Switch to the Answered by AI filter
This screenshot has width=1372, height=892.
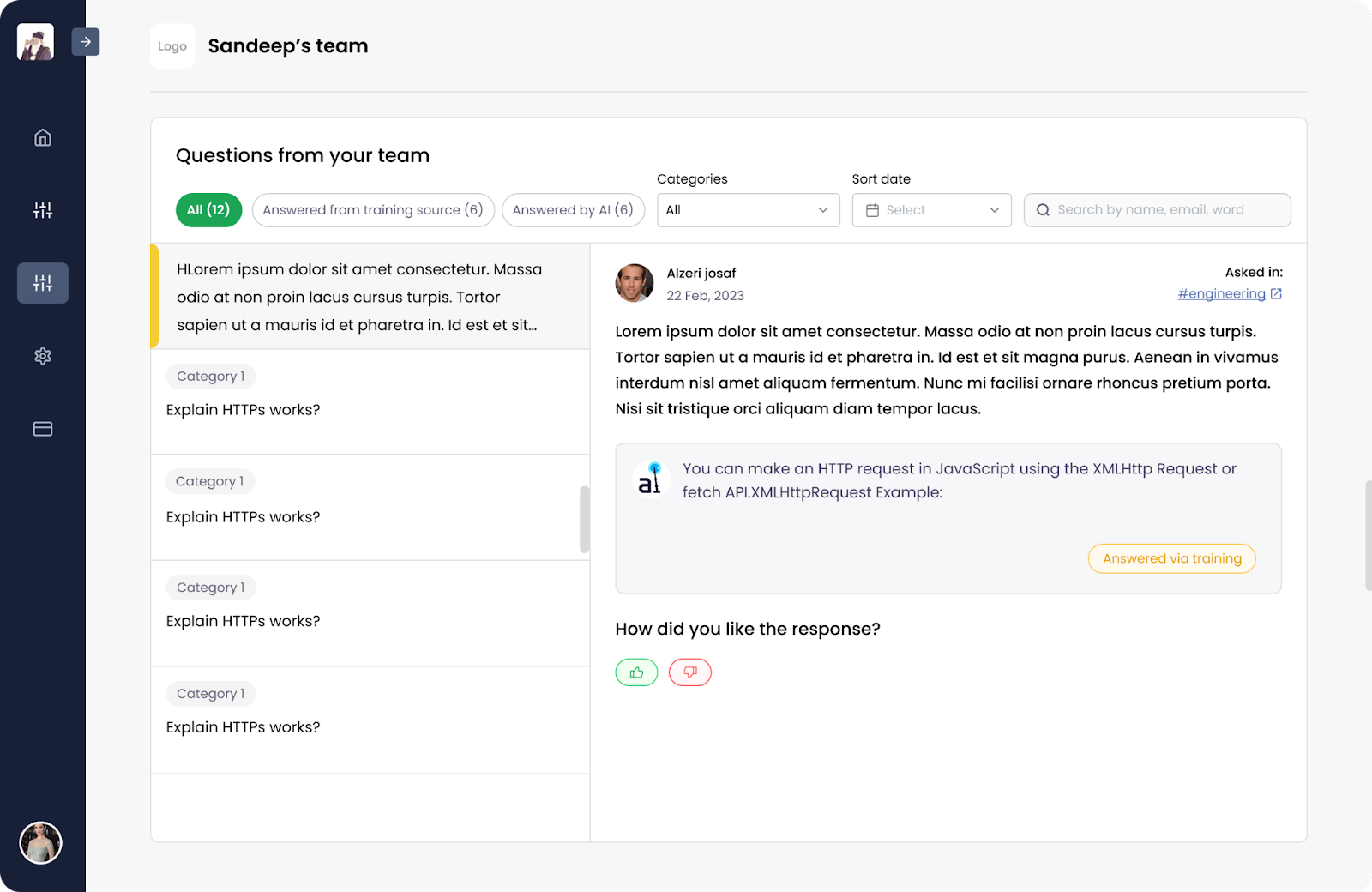tap(573, 209)
